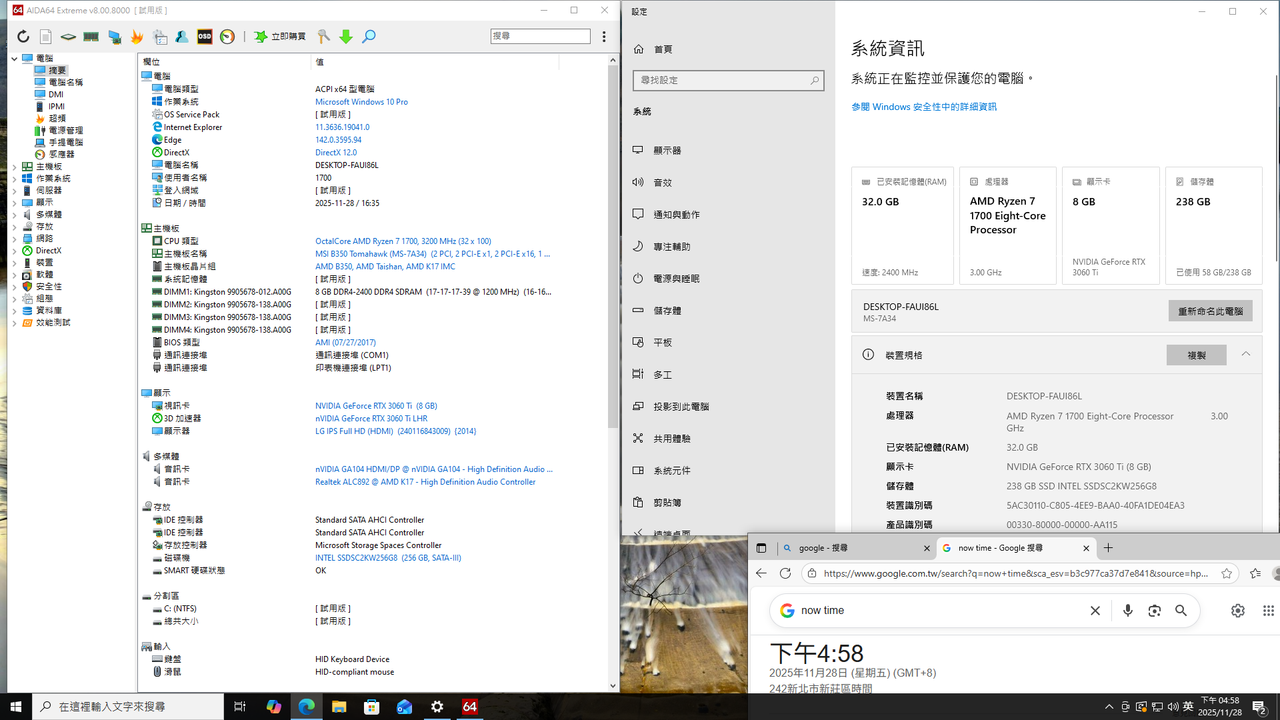Click the Realtek ALC892 audio link
The height and width of the screenshot is (720, 1280).
(425, 482)
